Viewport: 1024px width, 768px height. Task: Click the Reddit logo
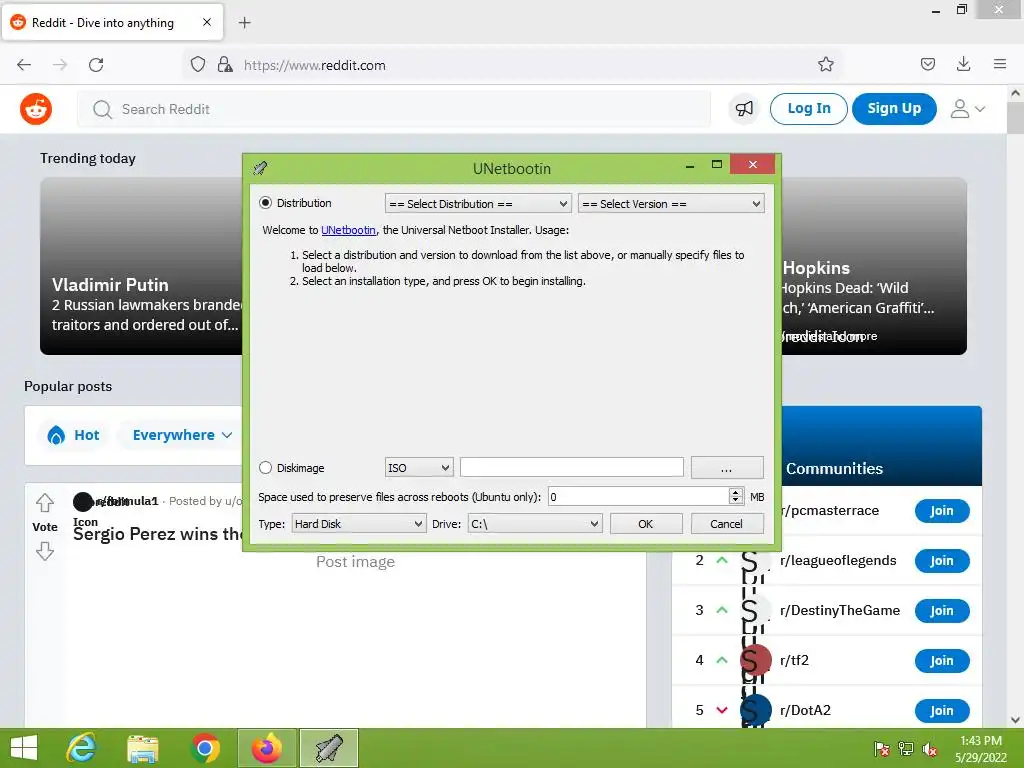click(36, 109)
